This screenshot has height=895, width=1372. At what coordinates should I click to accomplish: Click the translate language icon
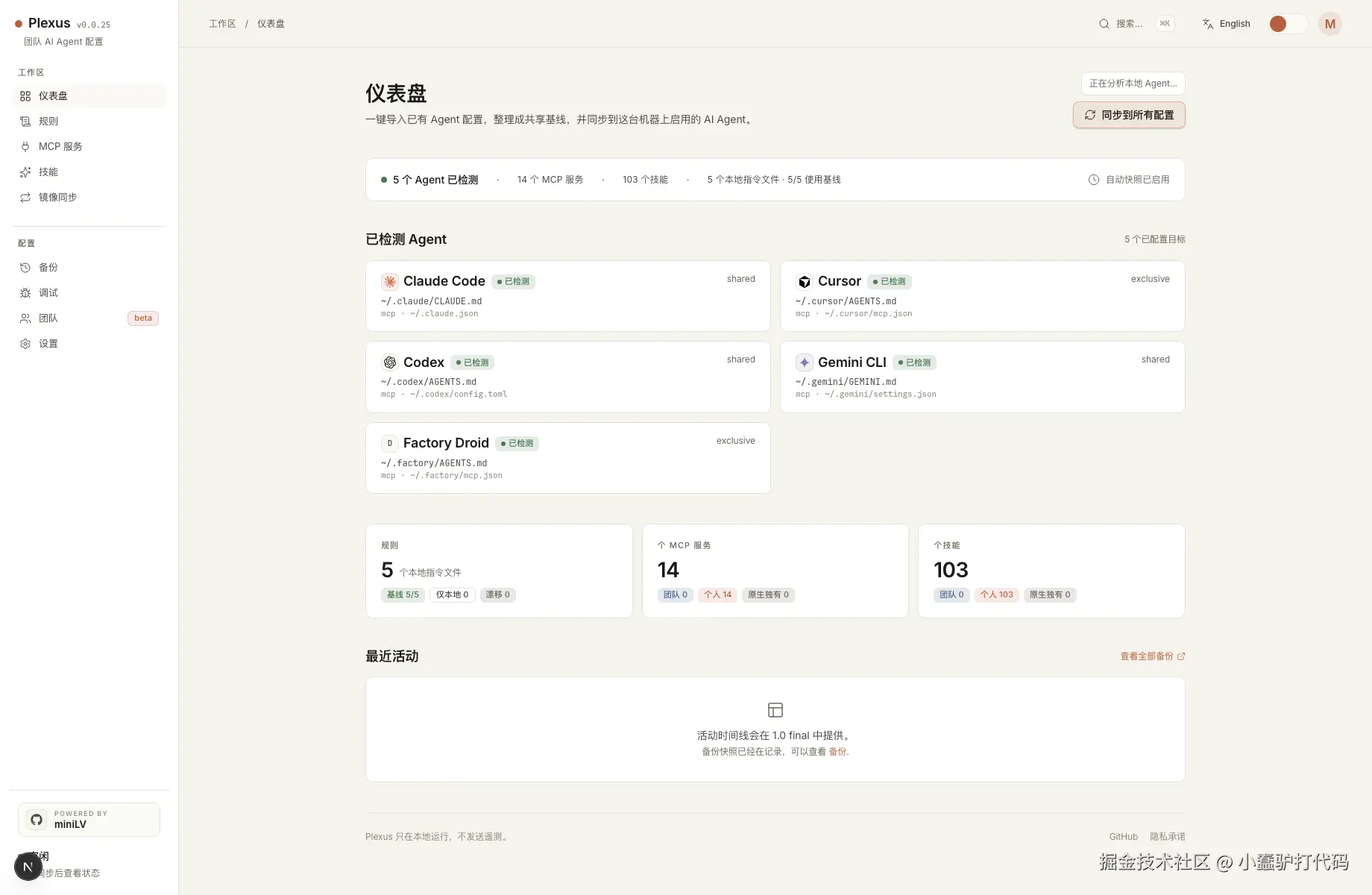tap(1208, 24)
